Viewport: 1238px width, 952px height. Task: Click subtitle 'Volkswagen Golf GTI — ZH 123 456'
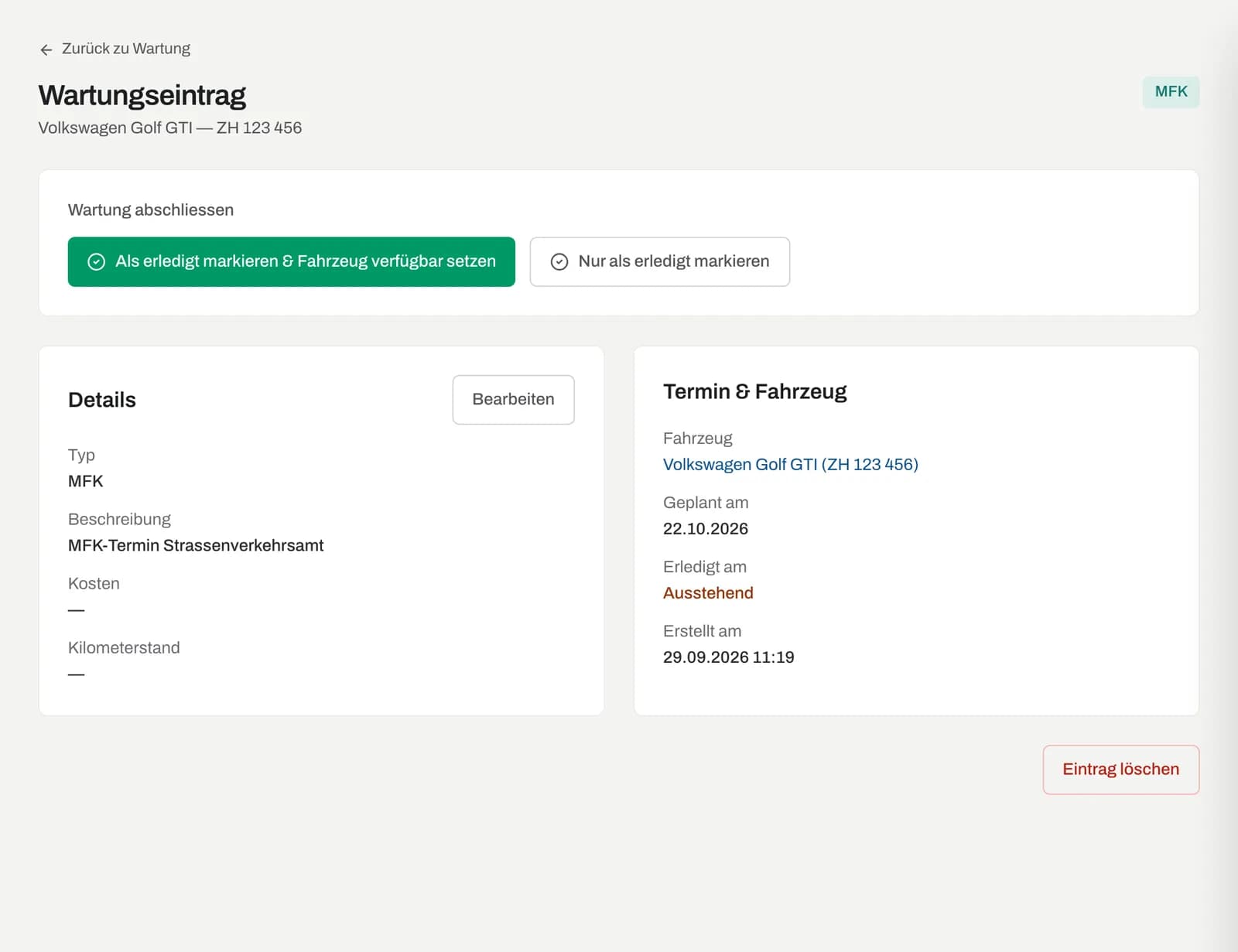click(x=170, y=128)
